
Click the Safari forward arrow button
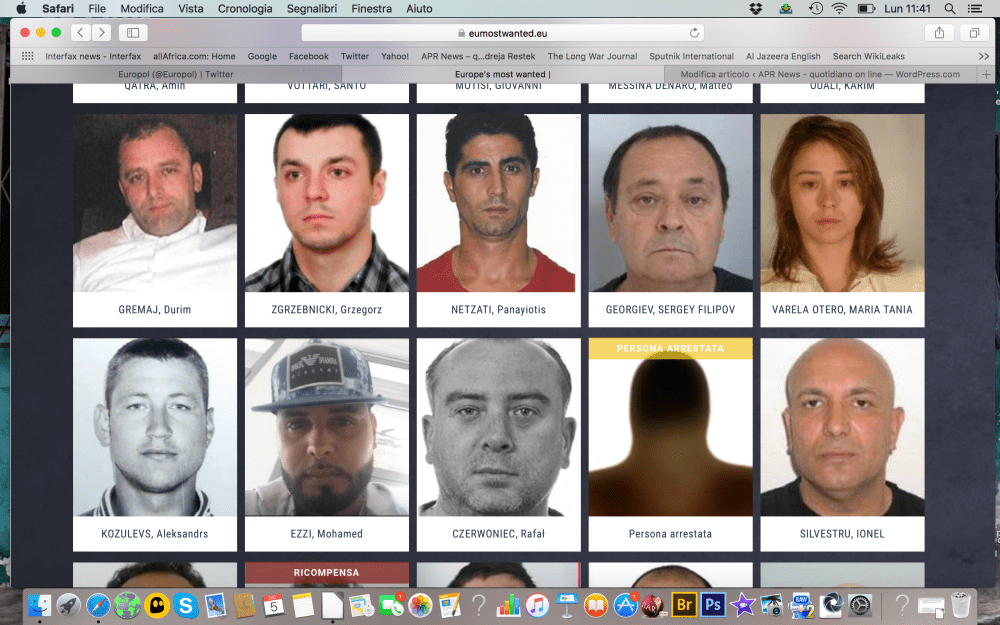pos(101,33)
